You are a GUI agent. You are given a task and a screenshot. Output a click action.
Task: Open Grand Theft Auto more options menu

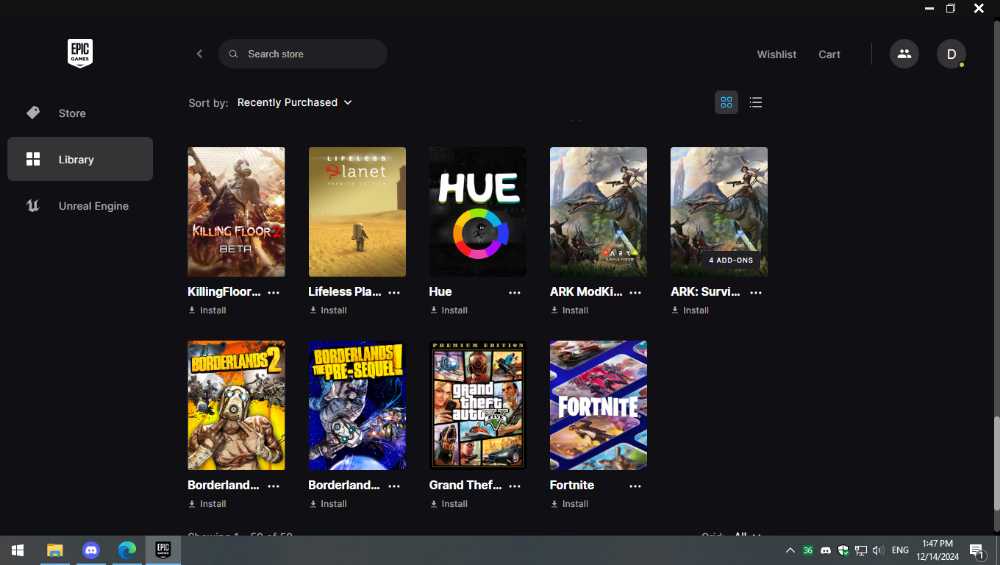(x=515, y=485)
